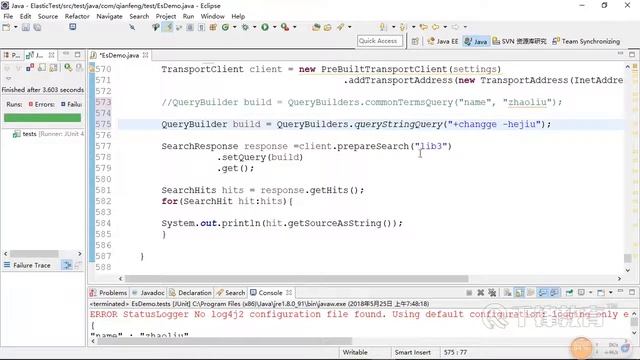Click Clear Console icon
Screen dimensions: 640x360
507,293
